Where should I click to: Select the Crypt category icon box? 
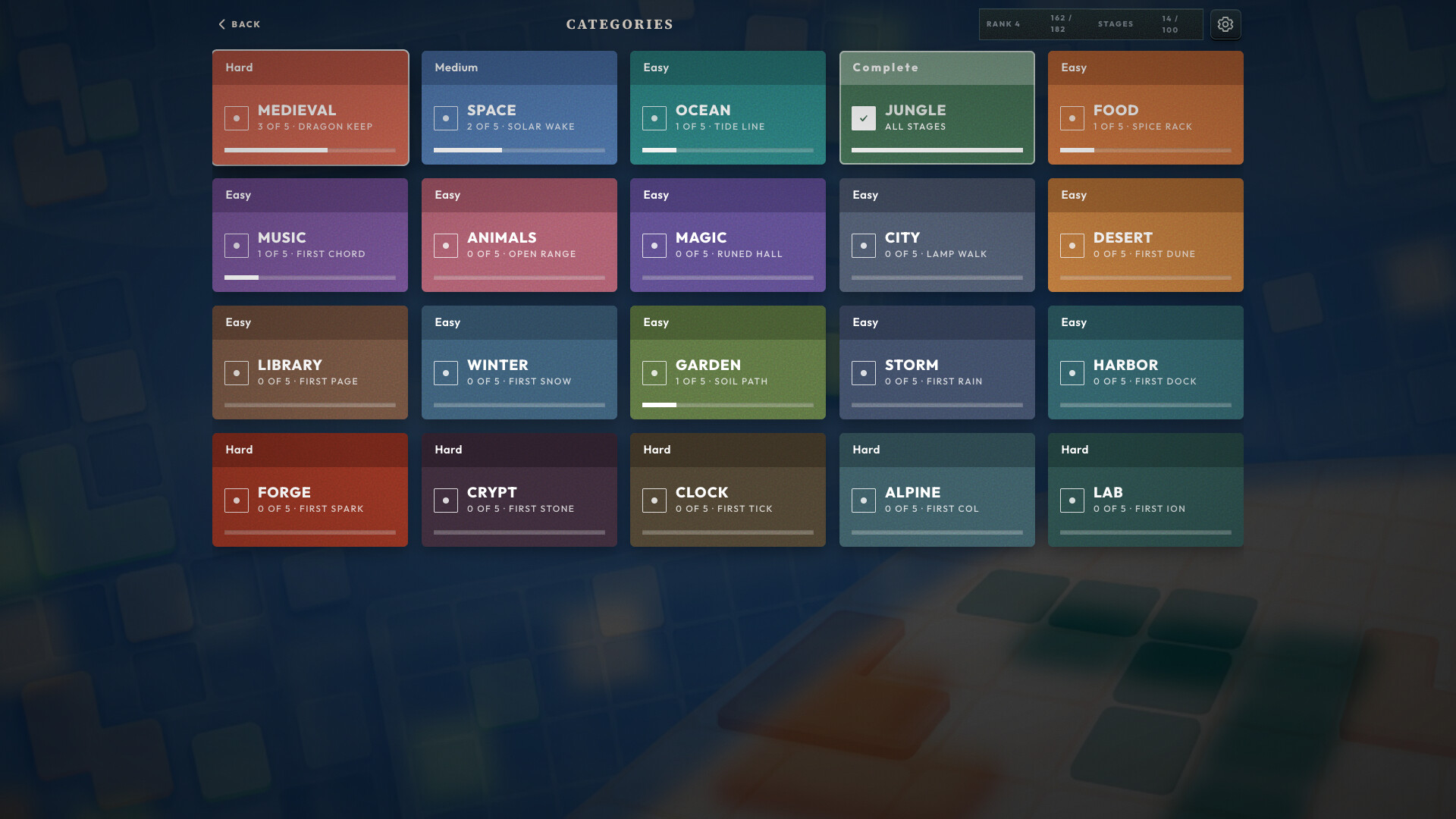[x=446, y=500]
